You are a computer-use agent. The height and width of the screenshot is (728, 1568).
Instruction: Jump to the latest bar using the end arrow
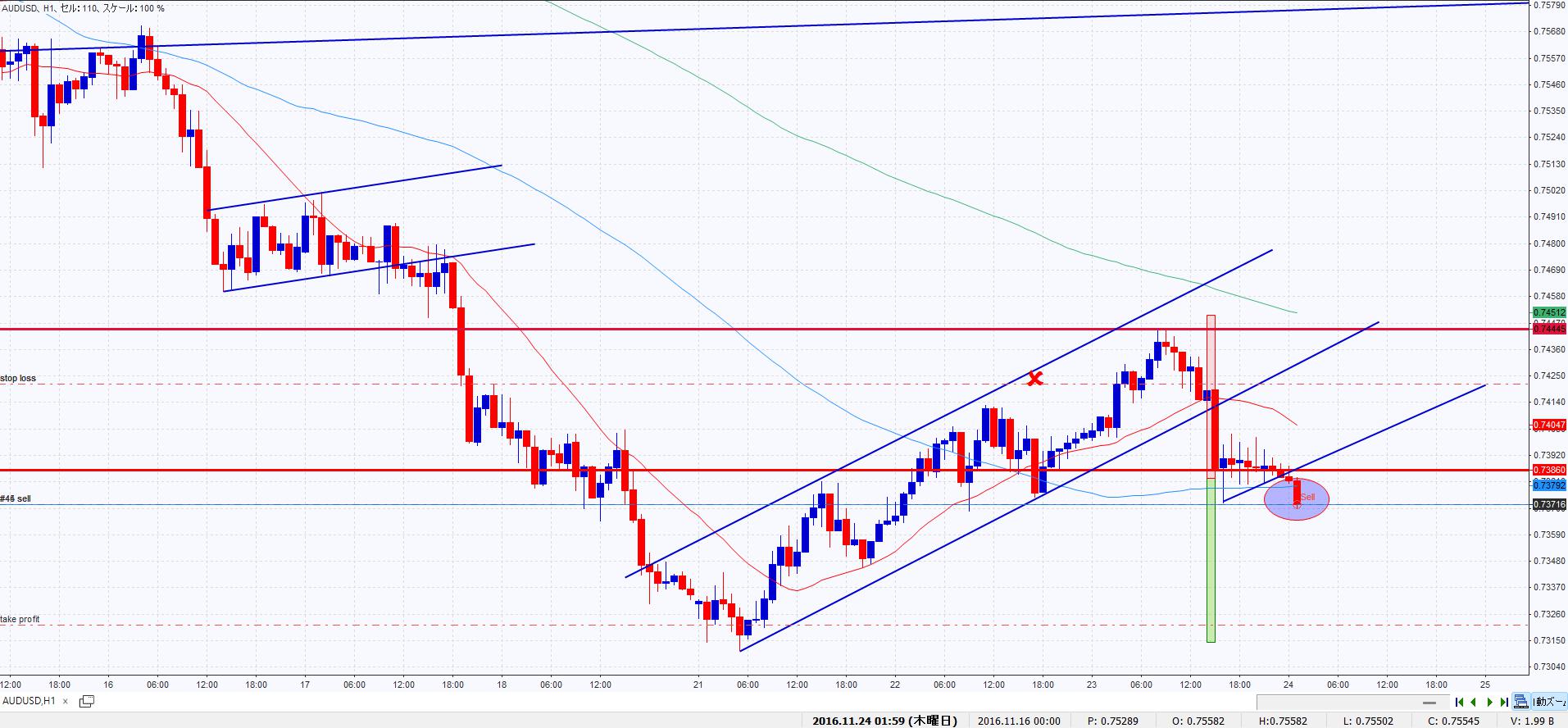tap(1503, 702)
